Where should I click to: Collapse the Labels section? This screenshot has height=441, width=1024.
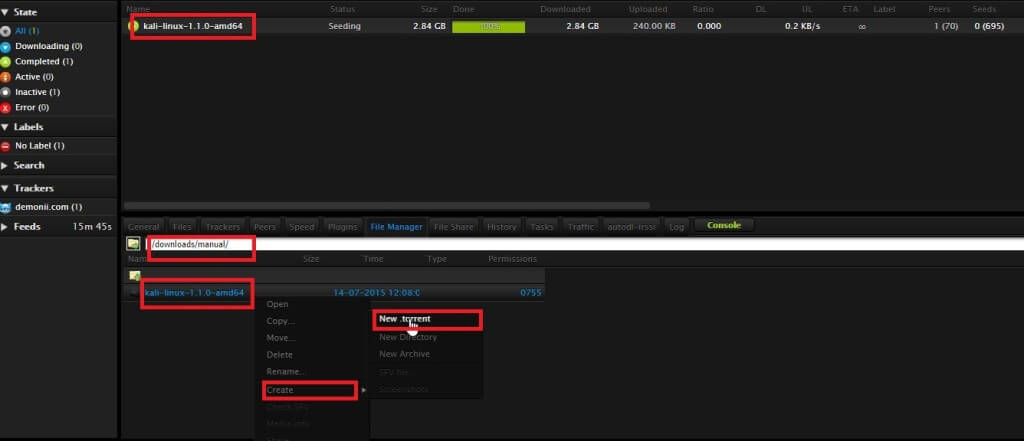pyautogui.click(x=6, y=127)
